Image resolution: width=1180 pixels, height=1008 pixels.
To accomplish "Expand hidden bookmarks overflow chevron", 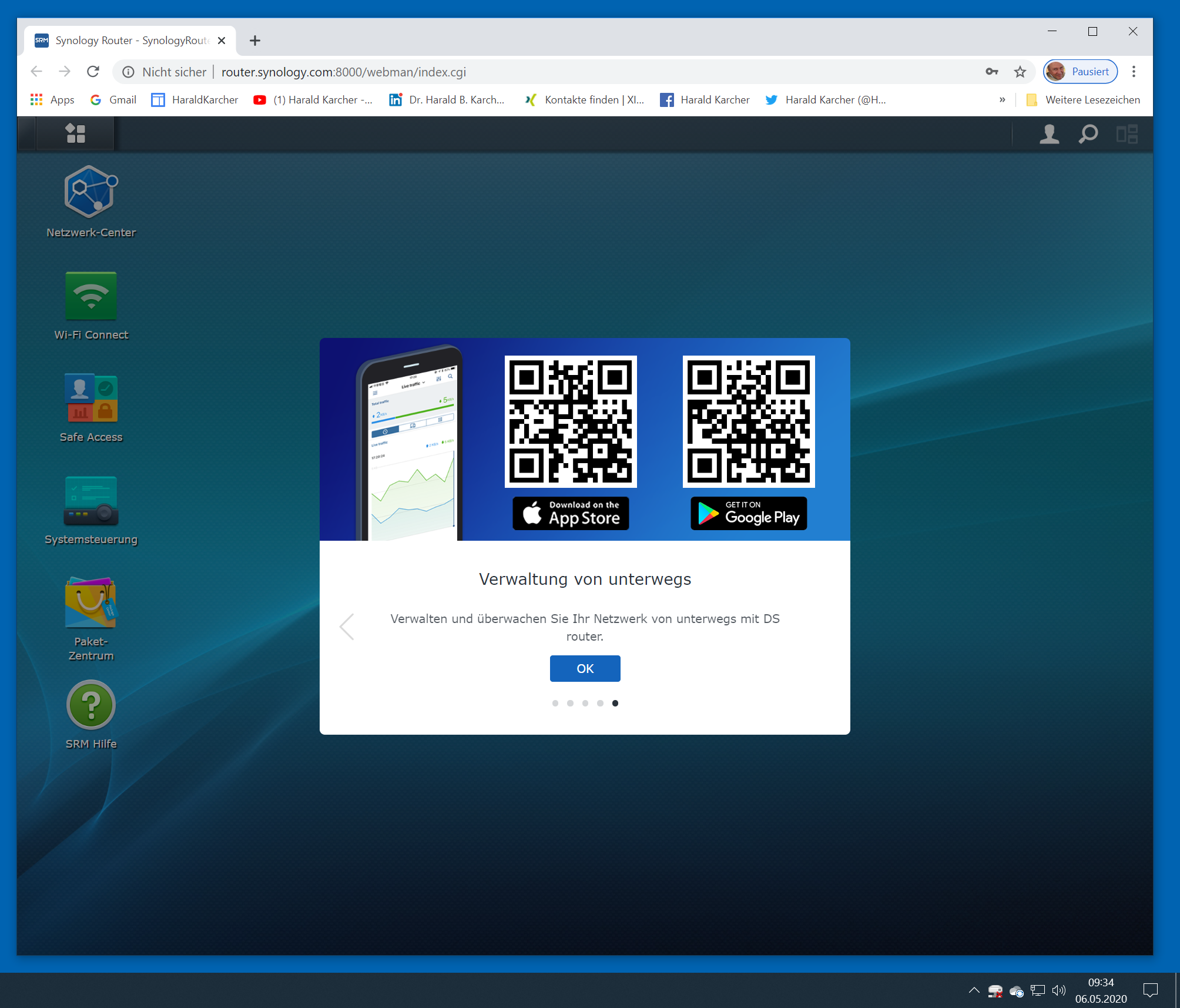I will [1002, 100].
